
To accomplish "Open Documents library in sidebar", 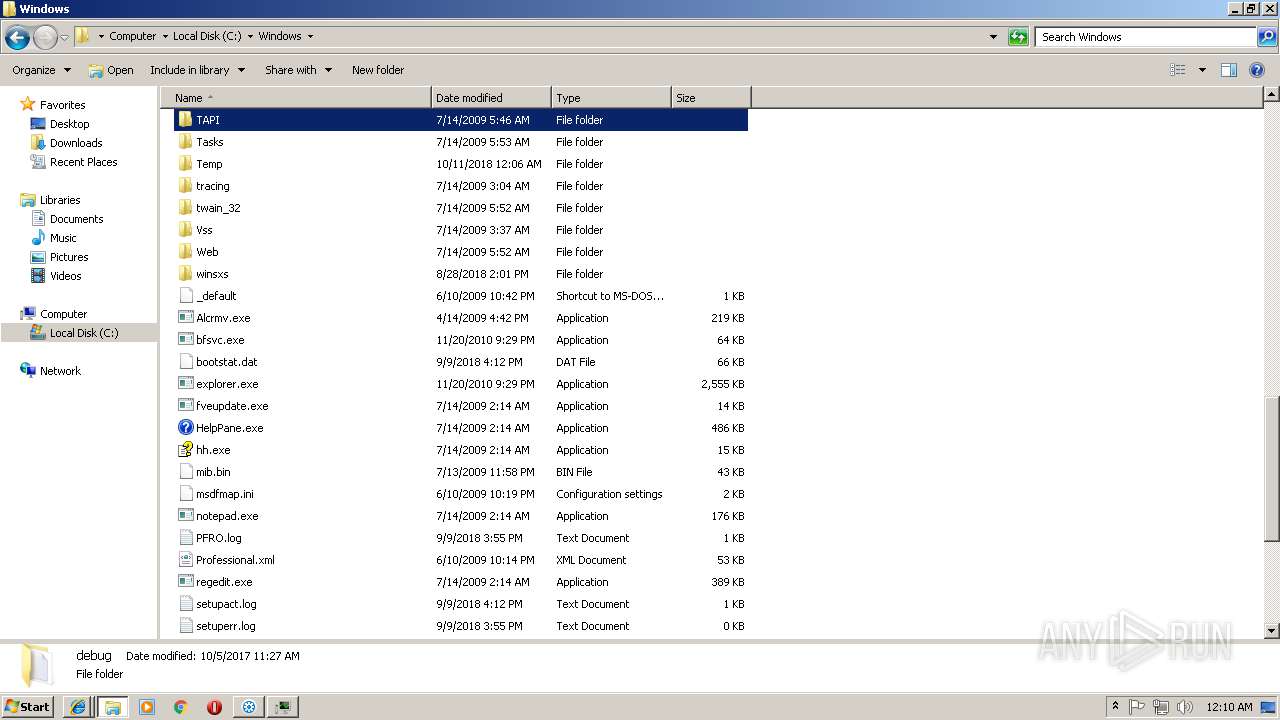I will [x=76, y=219].
